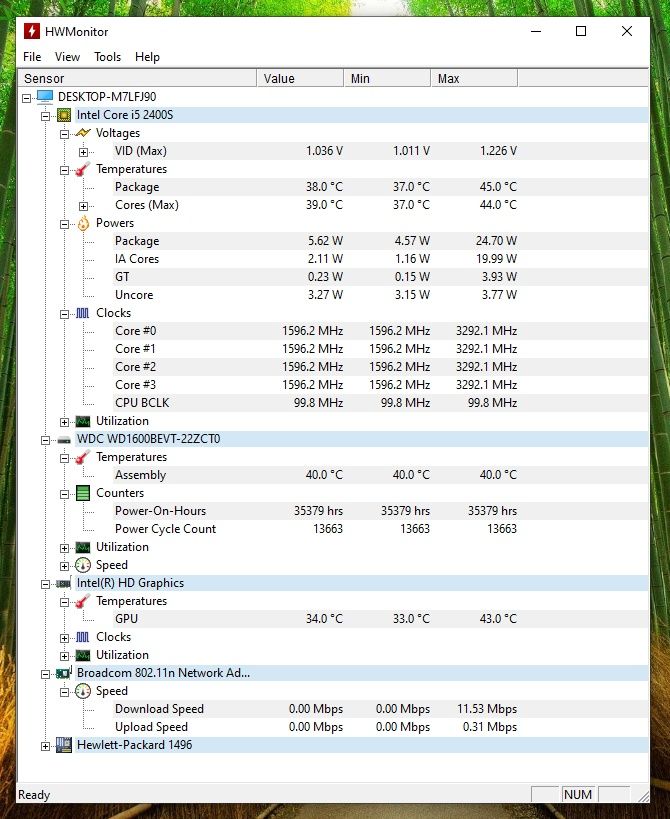
Task: Click the green Counters icon
Action: (x=83, y=493)
